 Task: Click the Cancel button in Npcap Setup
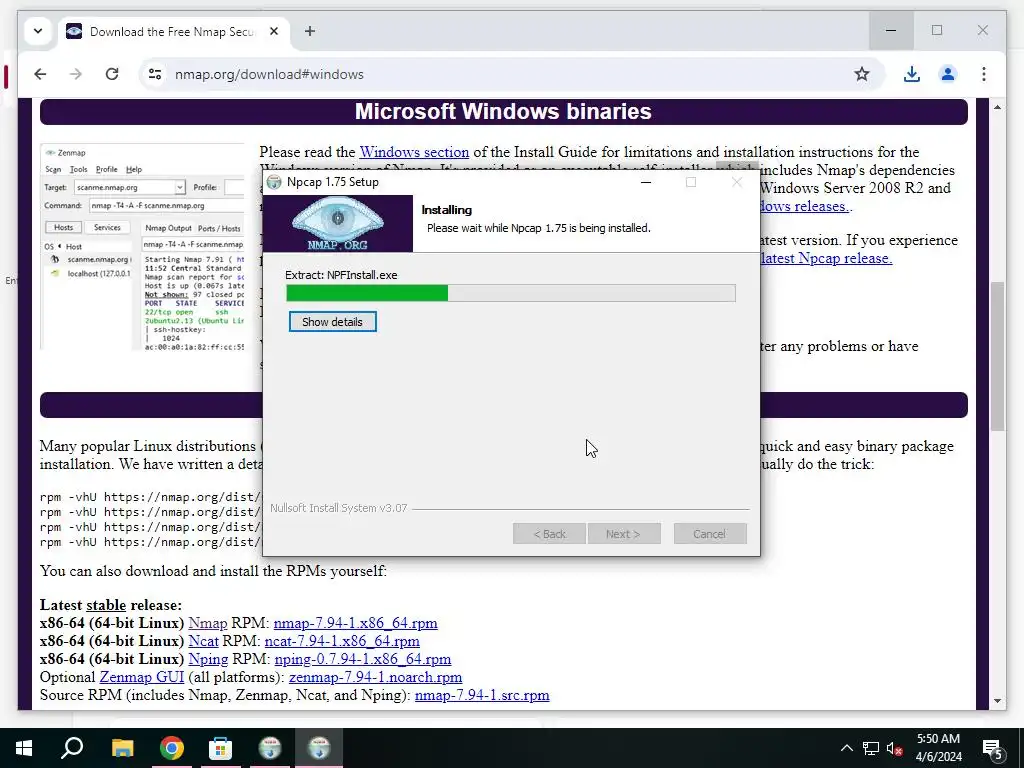point(710,534)
